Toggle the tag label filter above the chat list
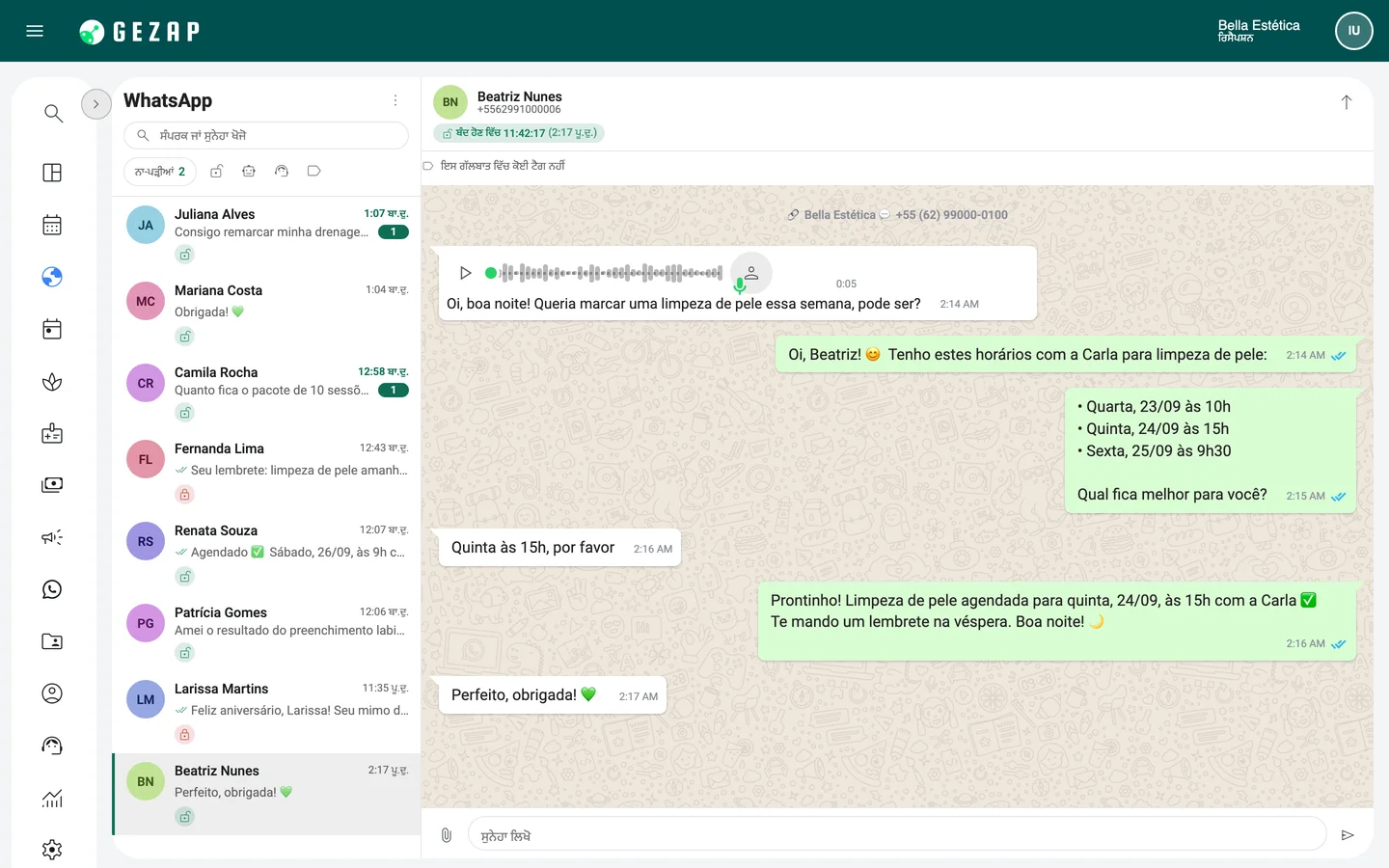 point(313,171)
